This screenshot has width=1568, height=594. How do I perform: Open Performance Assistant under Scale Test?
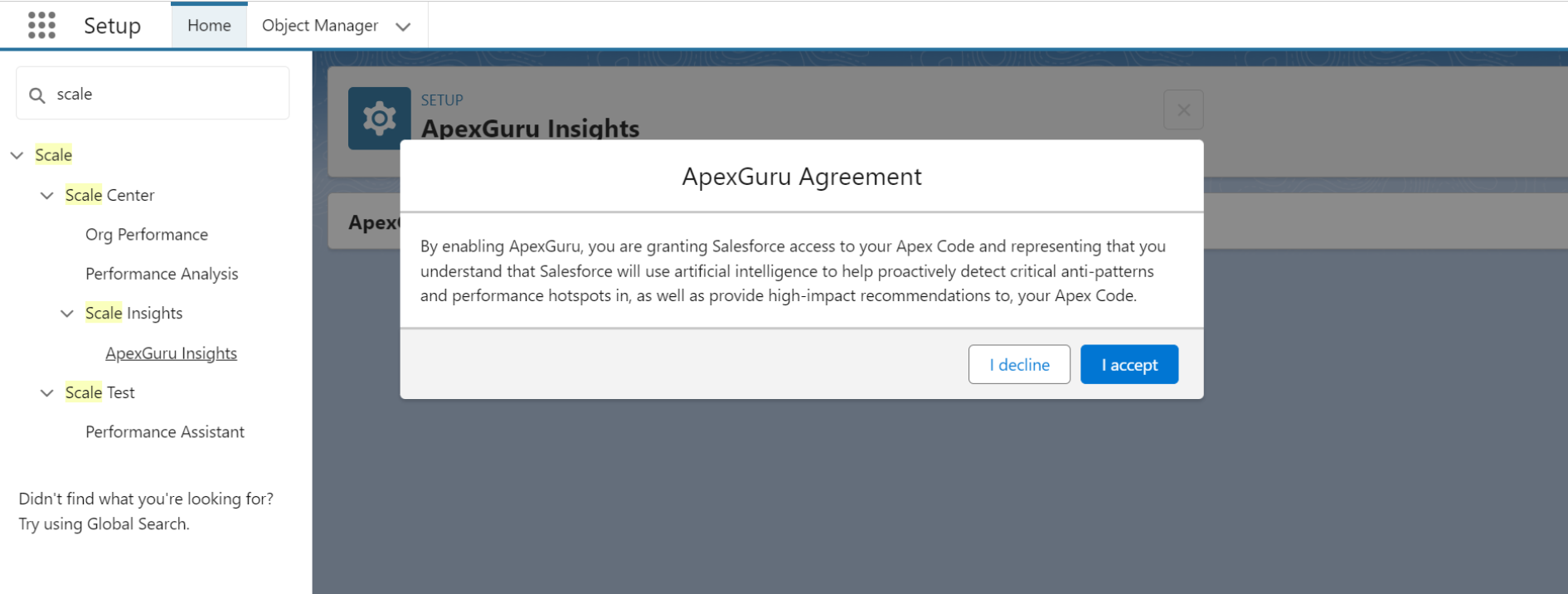[x=165, y=432]
